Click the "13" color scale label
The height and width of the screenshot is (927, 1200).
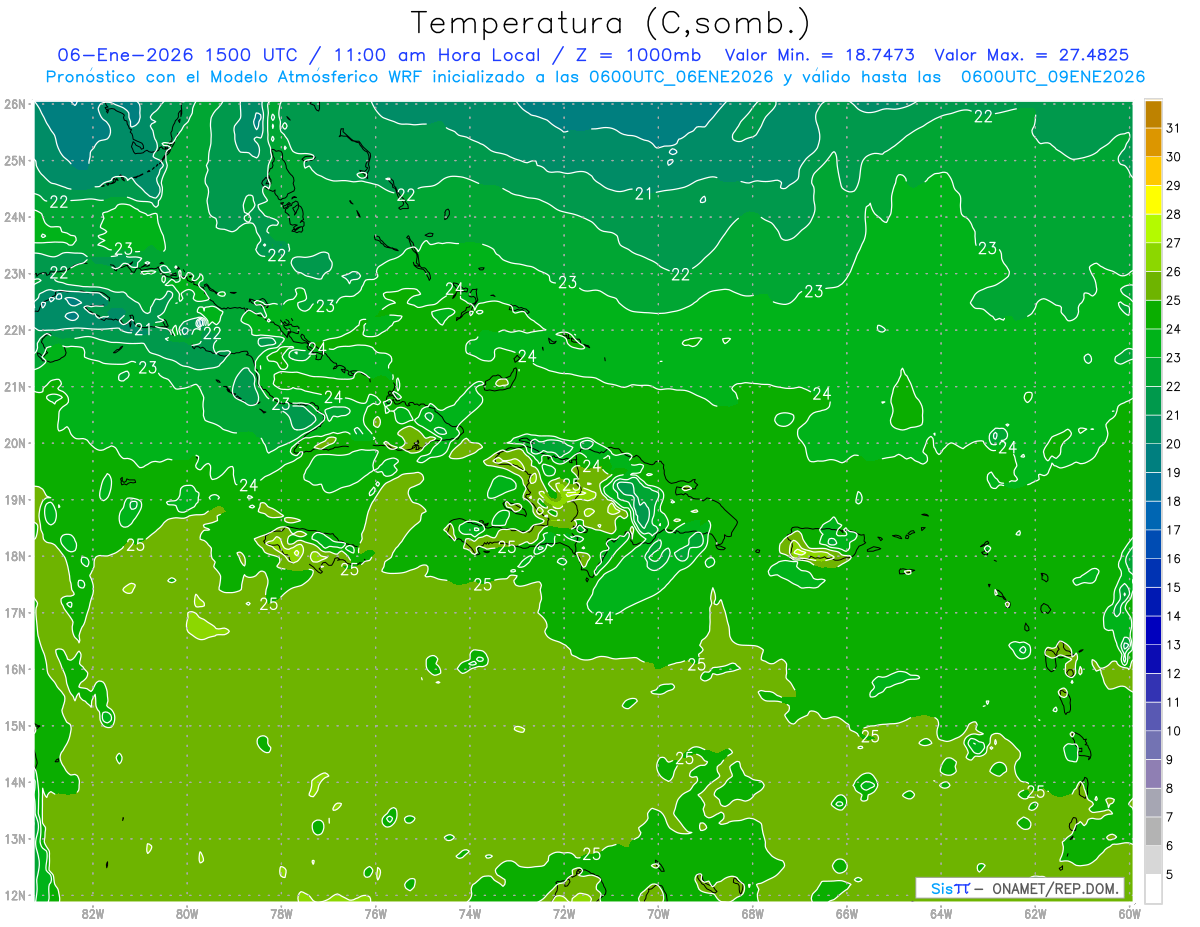[1173, 644]
